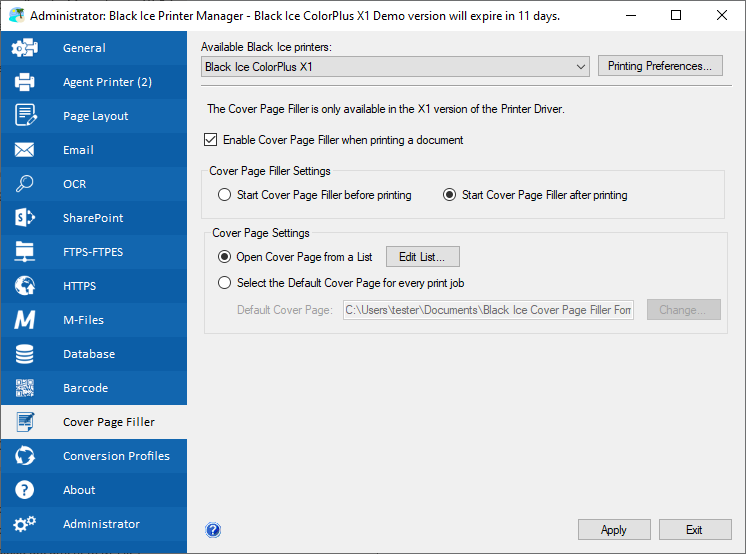Image resolution: width=746 pixels, height=554 pixels.
Task: Open Administrator section label
Action: (x=101, y=524)
